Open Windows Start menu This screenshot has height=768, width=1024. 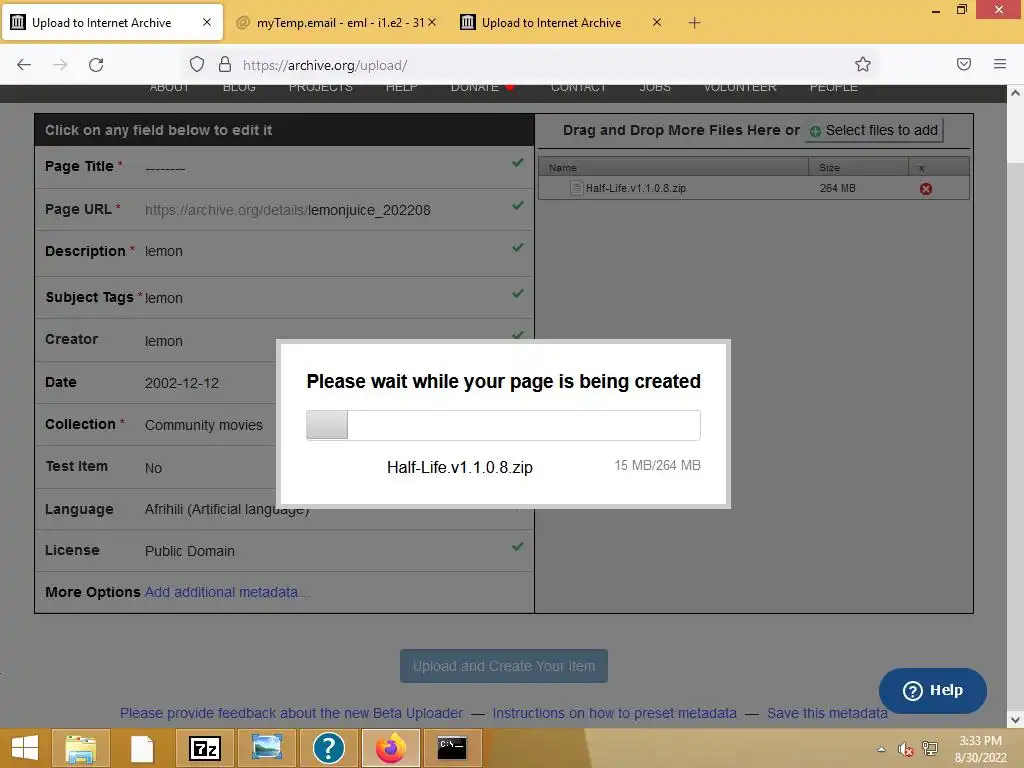coord(25,748)
